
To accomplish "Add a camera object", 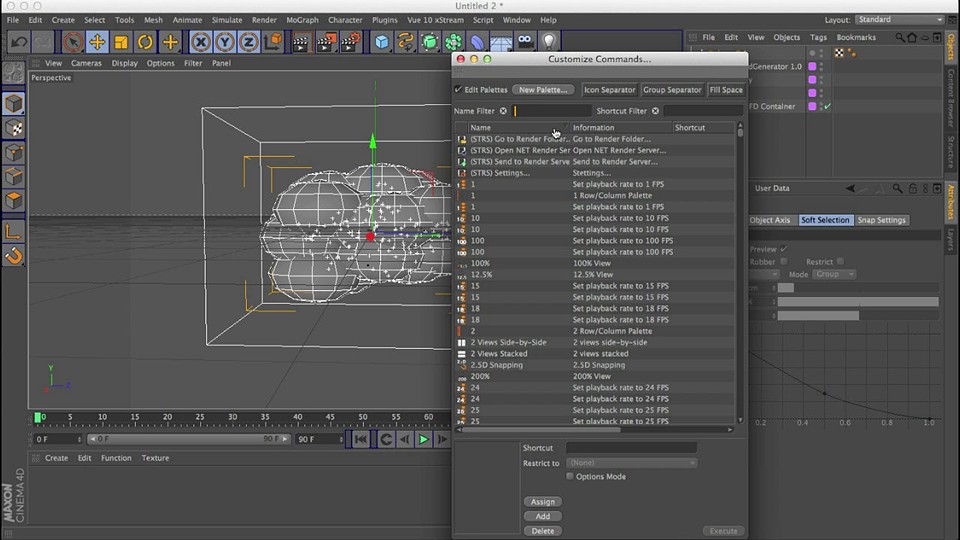I will click(525, 42).
